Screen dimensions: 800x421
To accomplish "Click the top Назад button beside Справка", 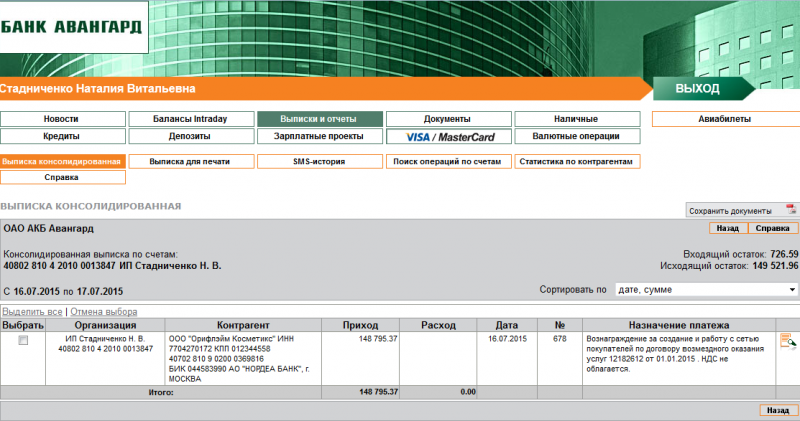I will [728, 228].
